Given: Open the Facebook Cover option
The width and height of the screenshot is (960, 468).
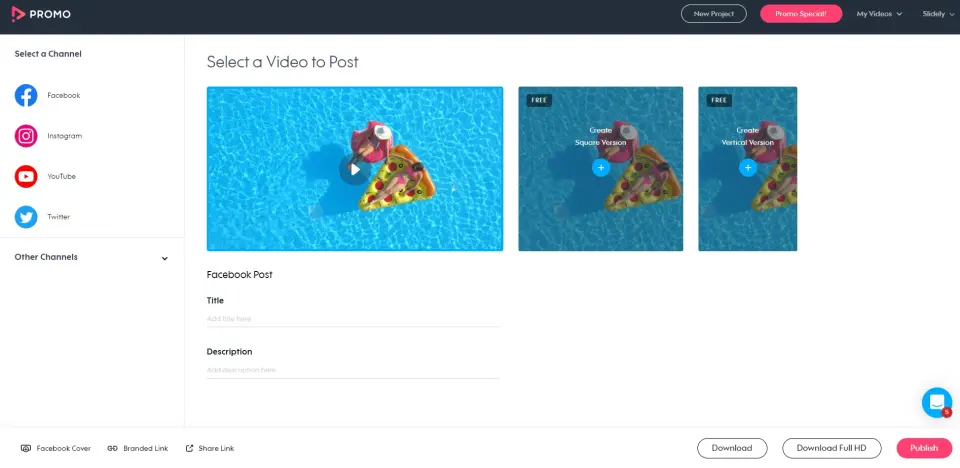Looking at the screenshot, I should click(56, 448).
